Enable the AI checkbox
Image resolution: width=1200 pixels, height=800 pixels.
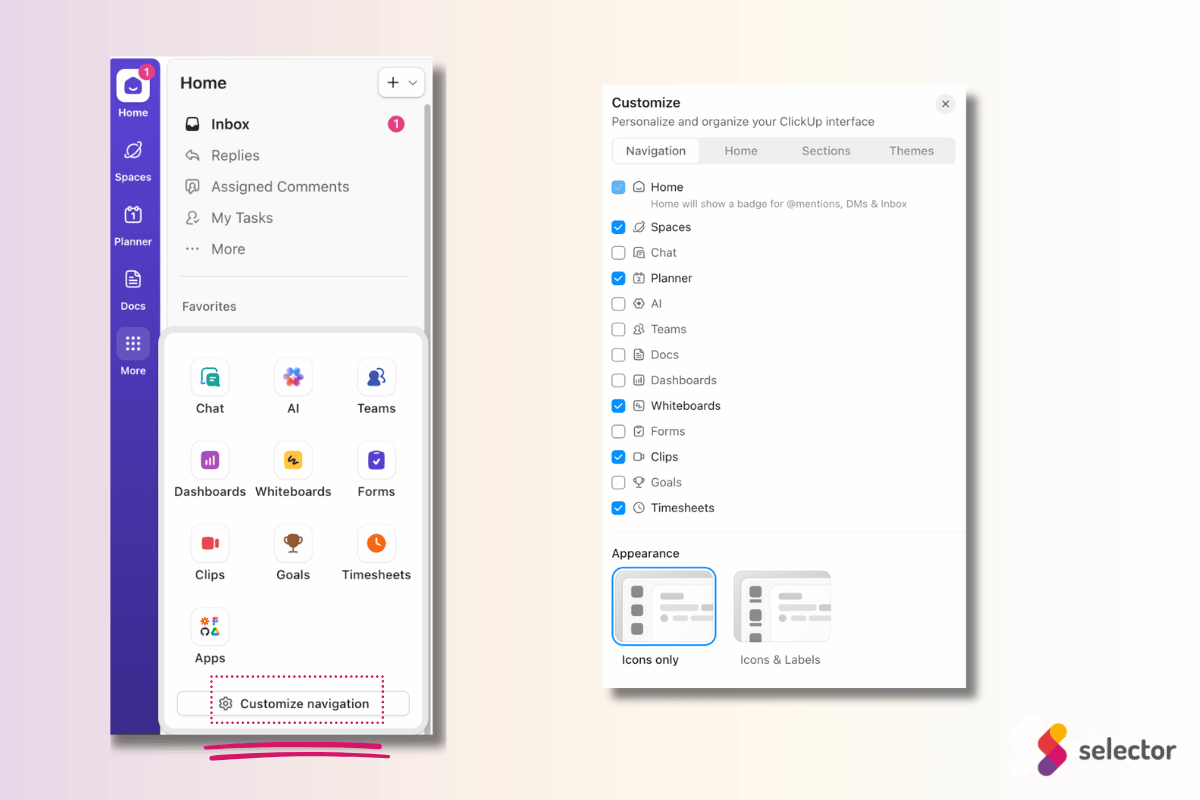(618, 304)
